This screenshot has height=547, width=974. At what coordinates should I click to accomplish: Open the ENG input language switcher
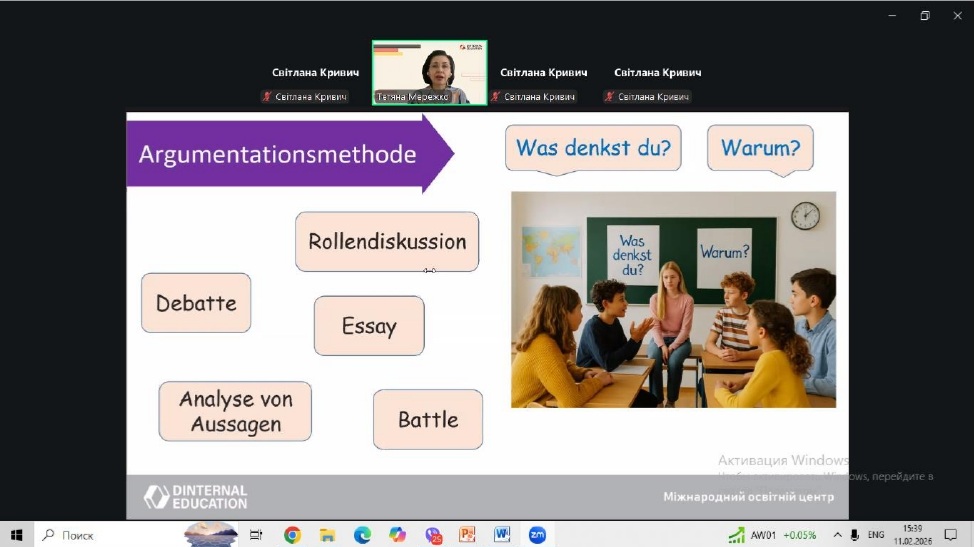click(876, 535)
